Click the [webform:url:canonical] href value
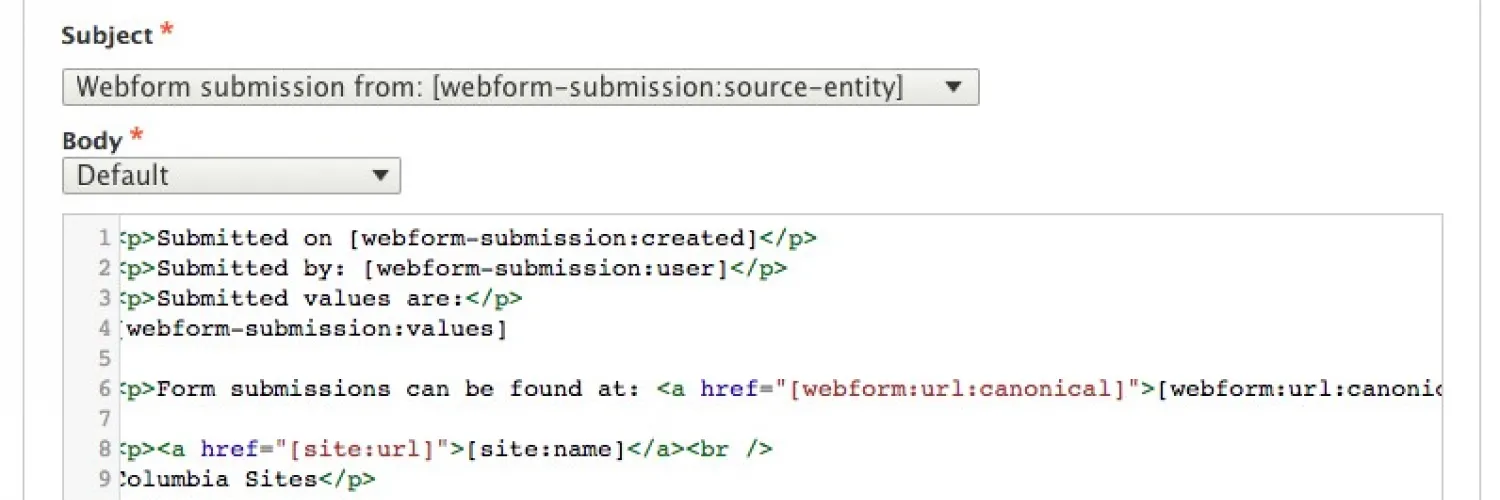The height and width of the screenshot is (500, 1500). [x=957, y=388]
